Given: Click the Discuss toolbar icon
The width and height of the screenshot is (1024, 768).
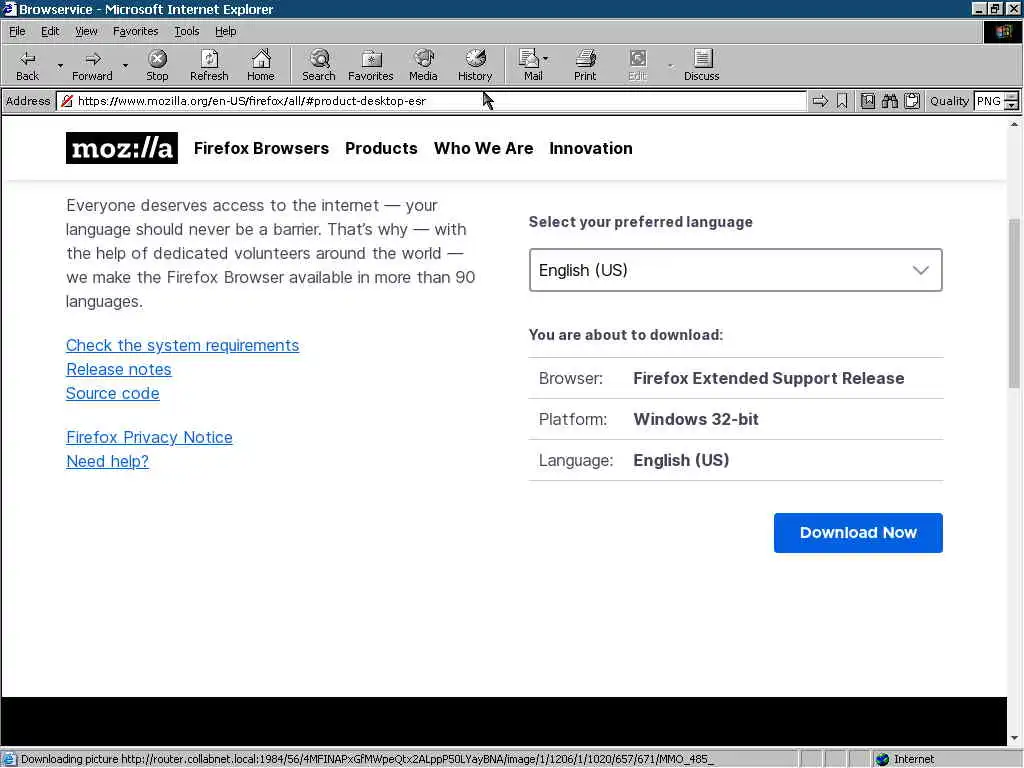Looking at the screenshot, I should (702, 65).
